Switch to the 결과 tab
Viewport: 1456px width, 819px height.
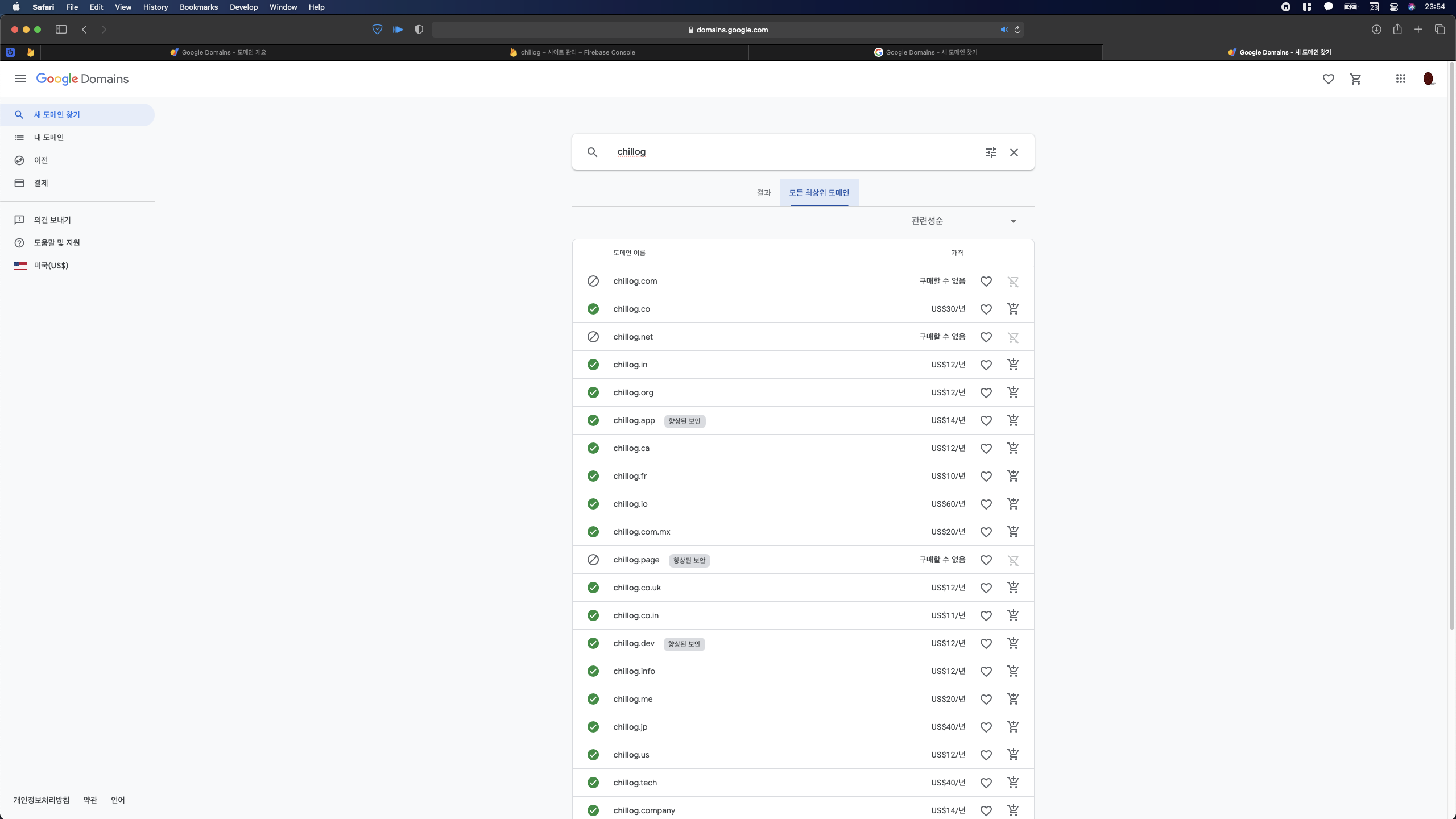(x=763, y=193)
